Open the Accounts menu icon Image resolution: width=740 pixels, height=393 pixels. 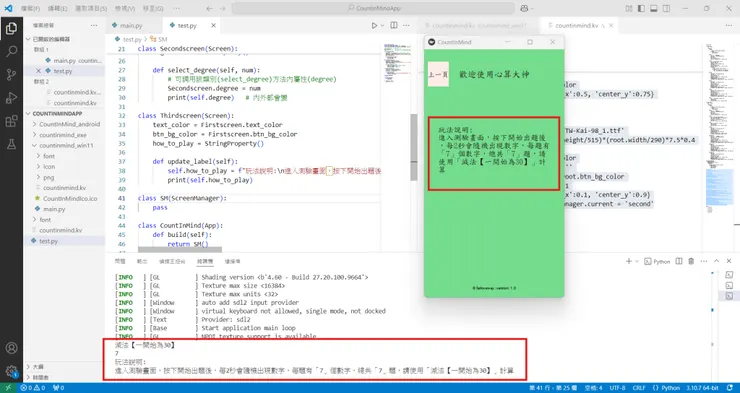[x=11, y=348]
